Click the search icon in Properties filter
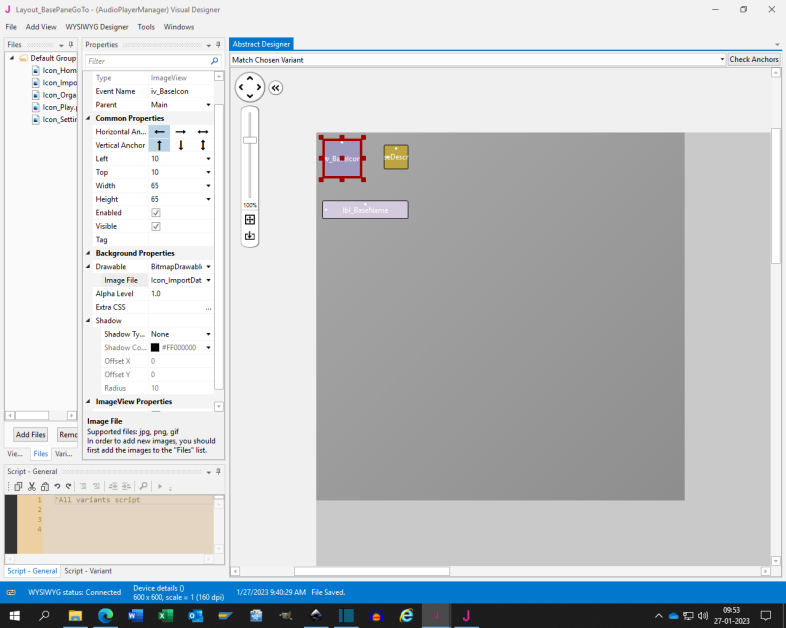 (215, 61)
